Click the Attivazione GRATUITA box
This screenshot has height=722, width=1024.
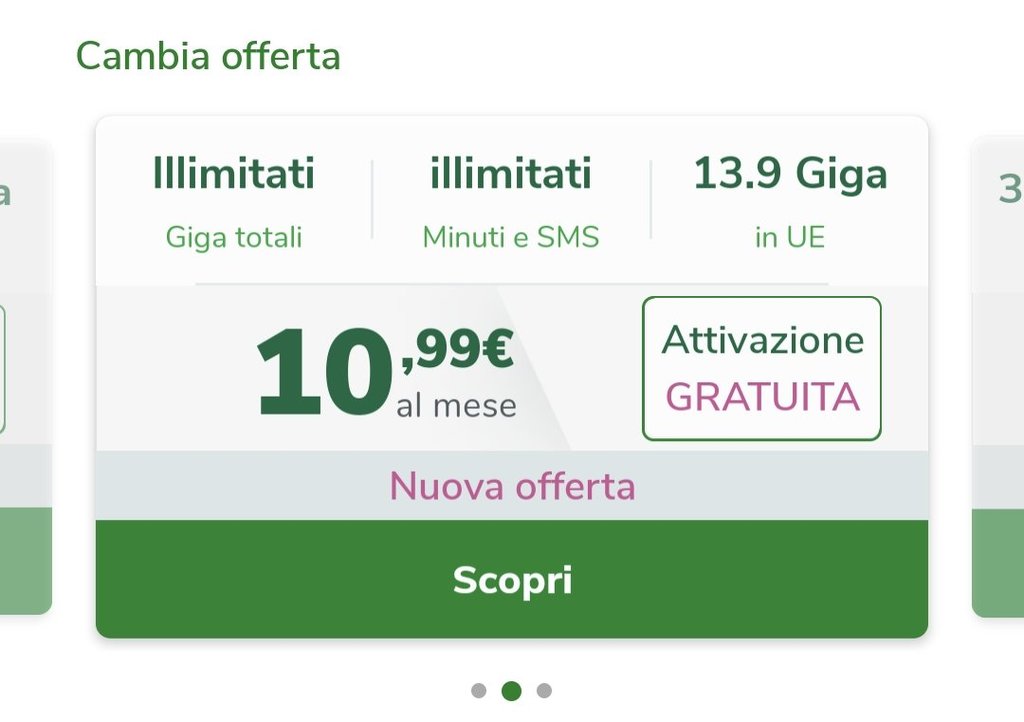761,368
